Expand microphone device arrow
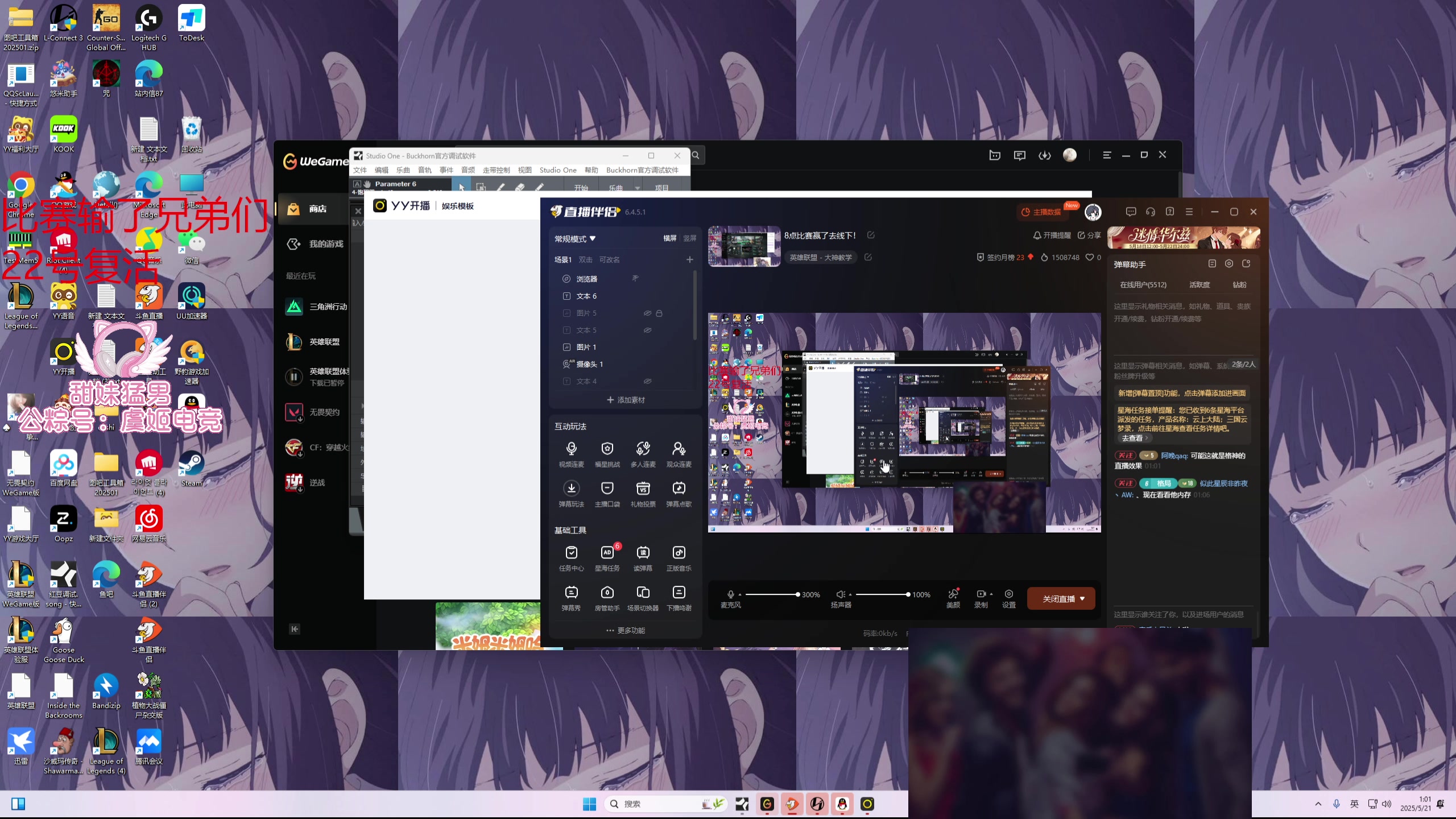Image resolution: width=1456 pixels, height=819 pixels. 740,594
